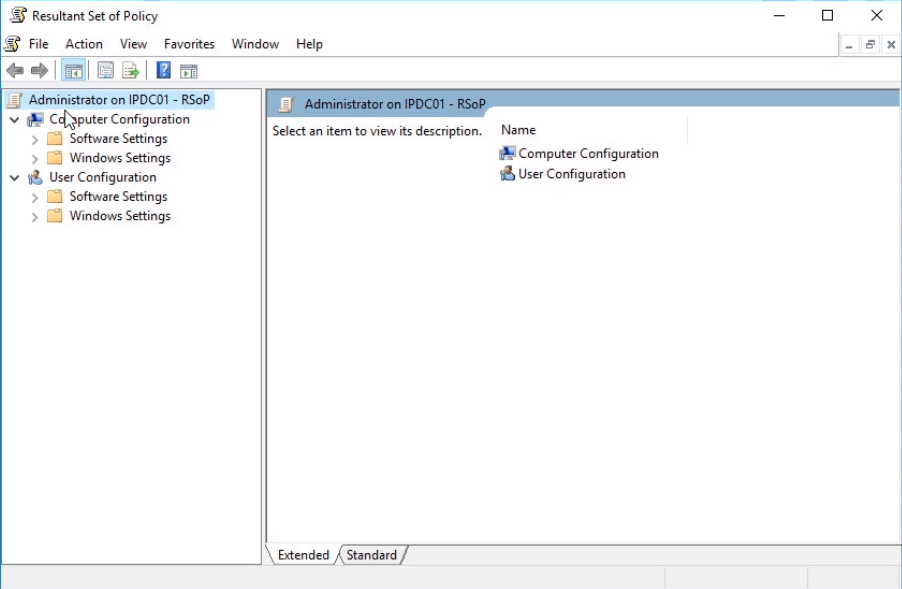Select User Configuration icon in the right pane
Viewport: 902px width, 589px height.
pyautogui.click(x=508, y=174)
